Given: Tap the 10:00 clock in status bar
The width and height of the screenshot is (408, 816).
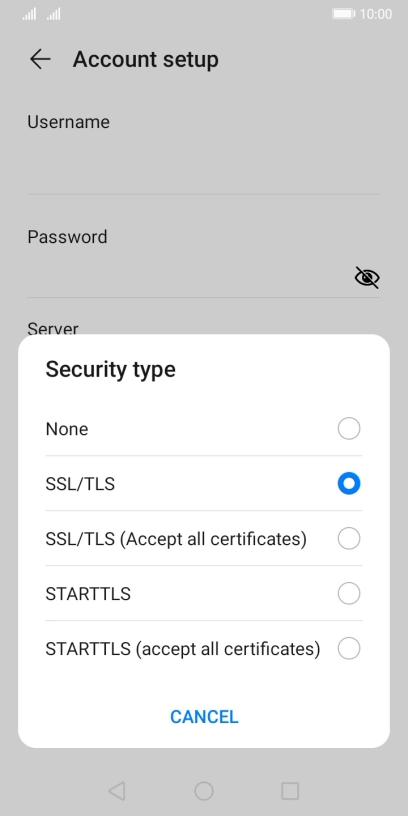Looking at the screenshot, I should coord(376,14).
